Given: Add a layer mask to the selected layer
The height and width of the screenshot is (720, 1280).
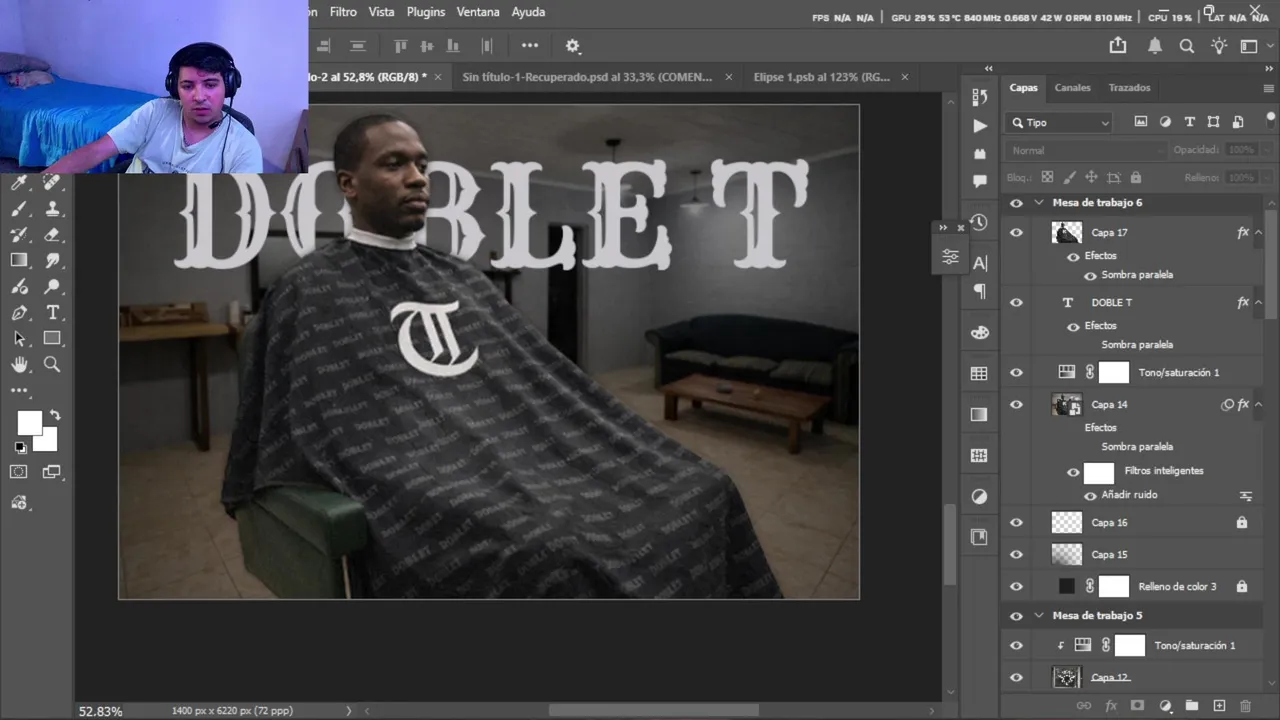Looking at the screenshot, I should [1137, 706].
